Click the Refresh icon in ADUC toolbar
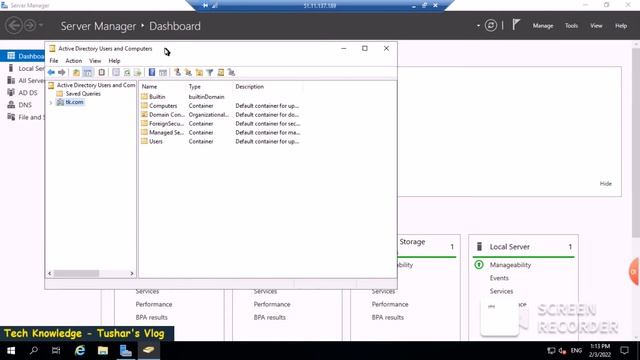The height and width of the screenshot is (360, 640). click(x=127, y=73)
